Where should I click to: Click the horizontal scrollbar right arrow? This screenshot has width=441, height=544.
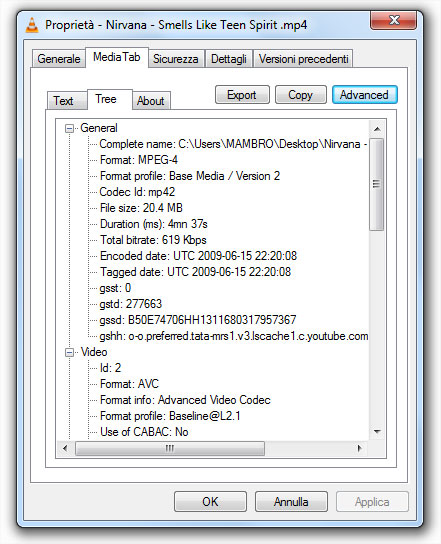tap(360, 448)
